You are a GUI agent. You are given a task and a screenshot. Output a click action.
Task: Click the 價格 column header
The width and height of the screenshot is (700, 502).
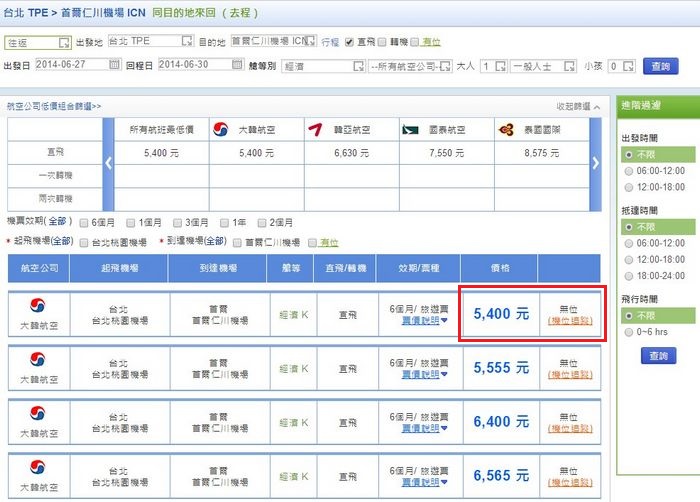pos(499,268)
